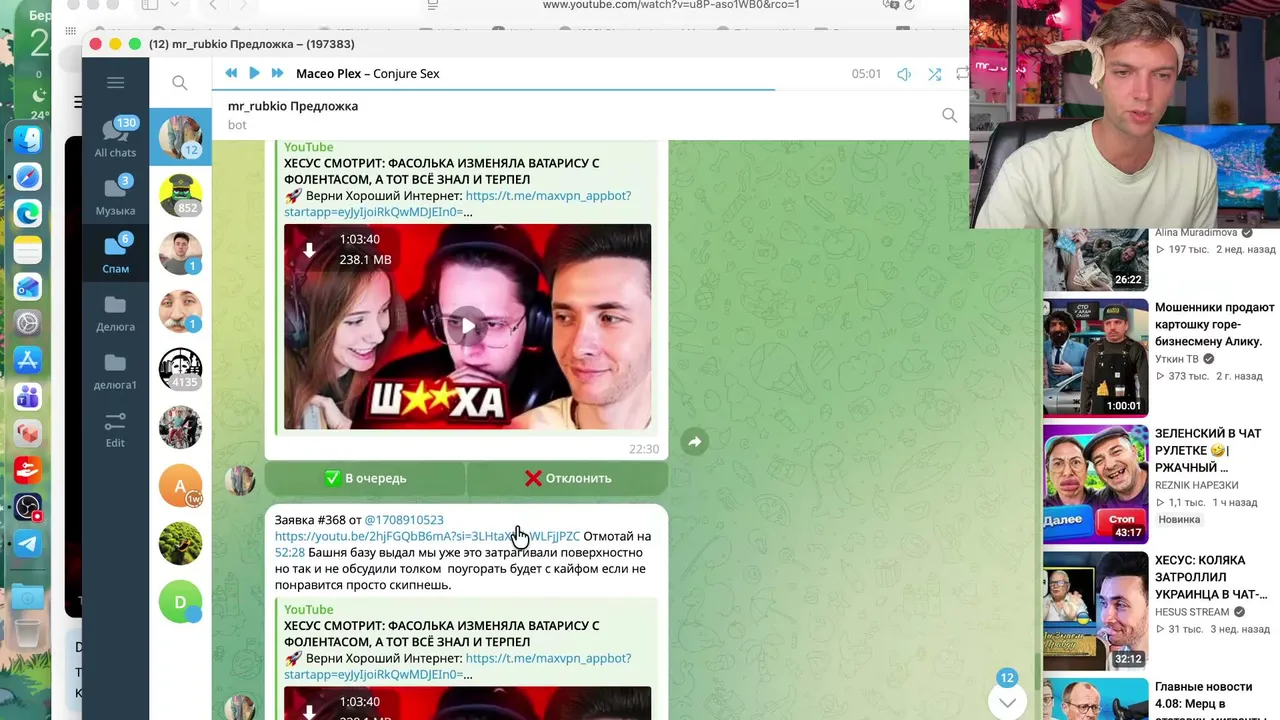Viewport: 1280px width, 720px height.
Task: Click channel name Alina Muradimova on YouTube
Action: [x=1196, y=233]
